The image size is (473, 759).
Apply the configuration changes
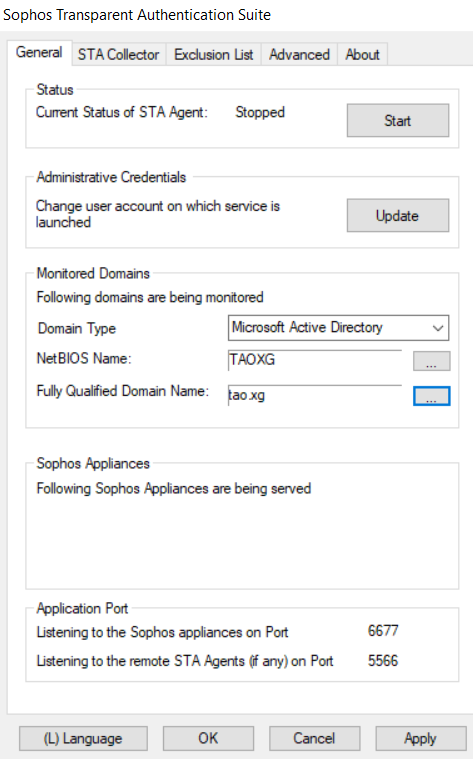pos(420,738)
